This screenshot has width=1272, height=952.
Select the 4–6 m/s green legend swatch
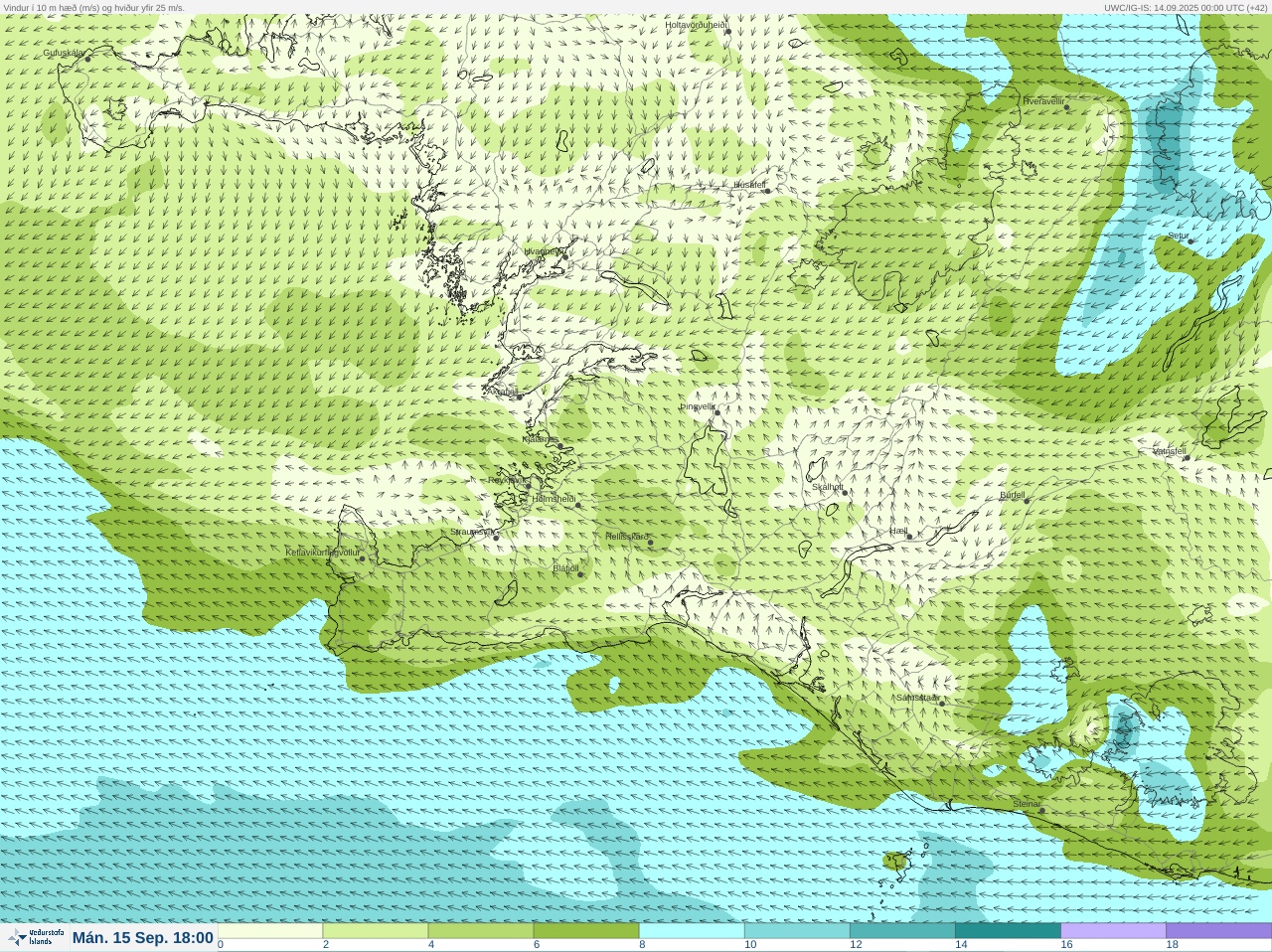tap(481, 931)
